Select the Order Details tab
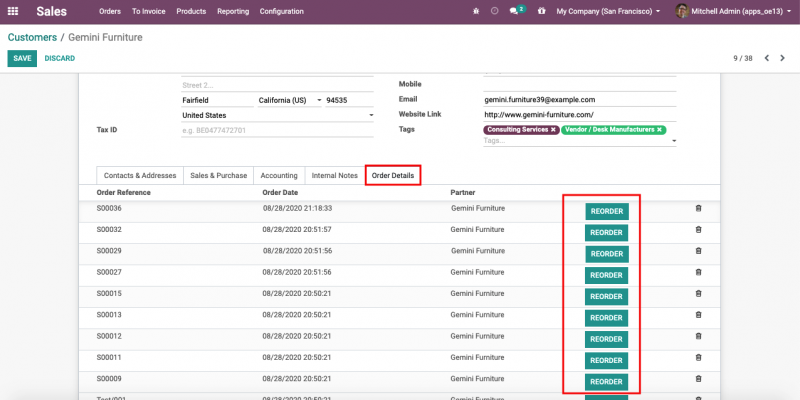Screen dimensions: 800x400 393,176
